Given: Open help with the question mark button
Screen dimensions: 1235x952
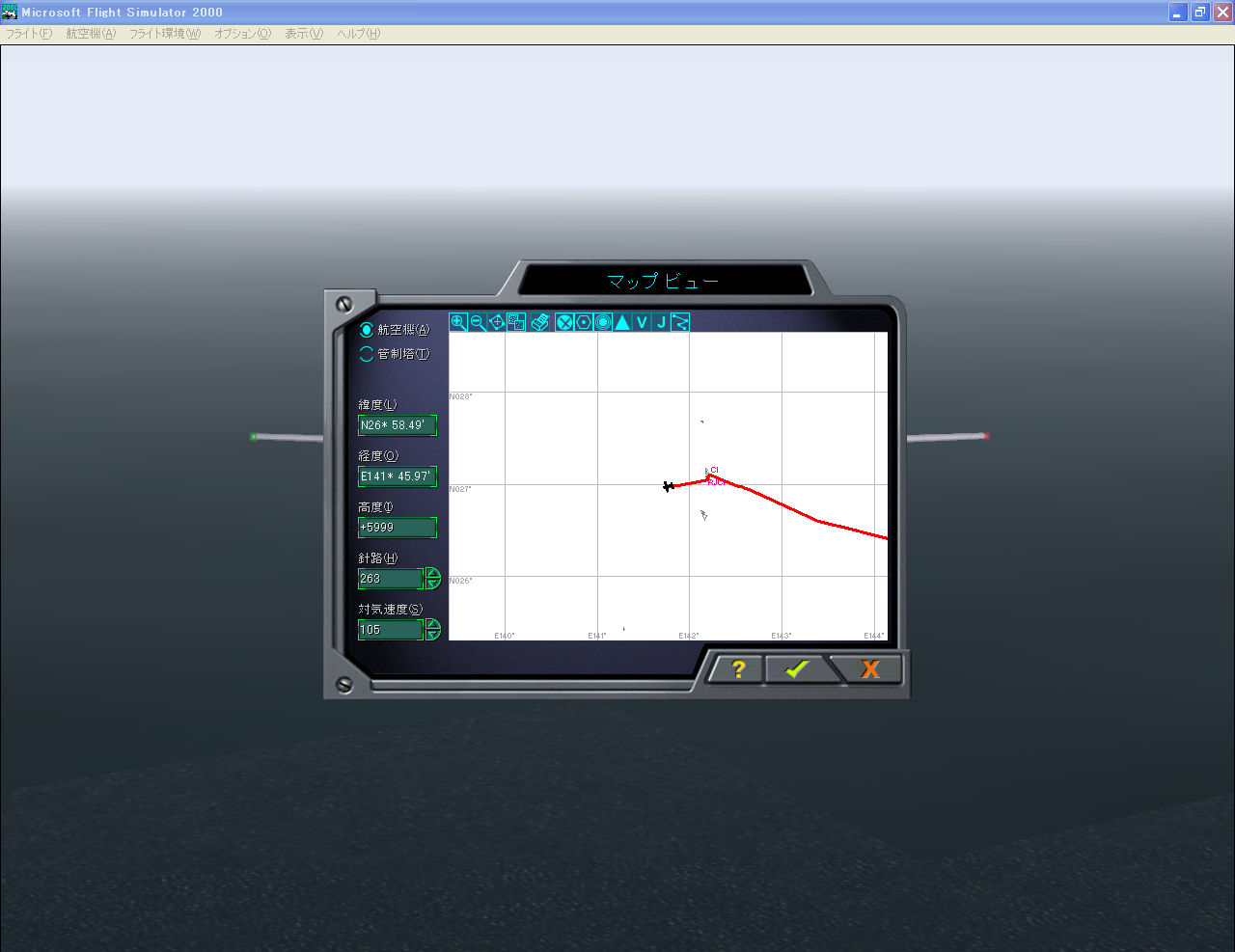Looking at the screenshot, I should point(738,668).
